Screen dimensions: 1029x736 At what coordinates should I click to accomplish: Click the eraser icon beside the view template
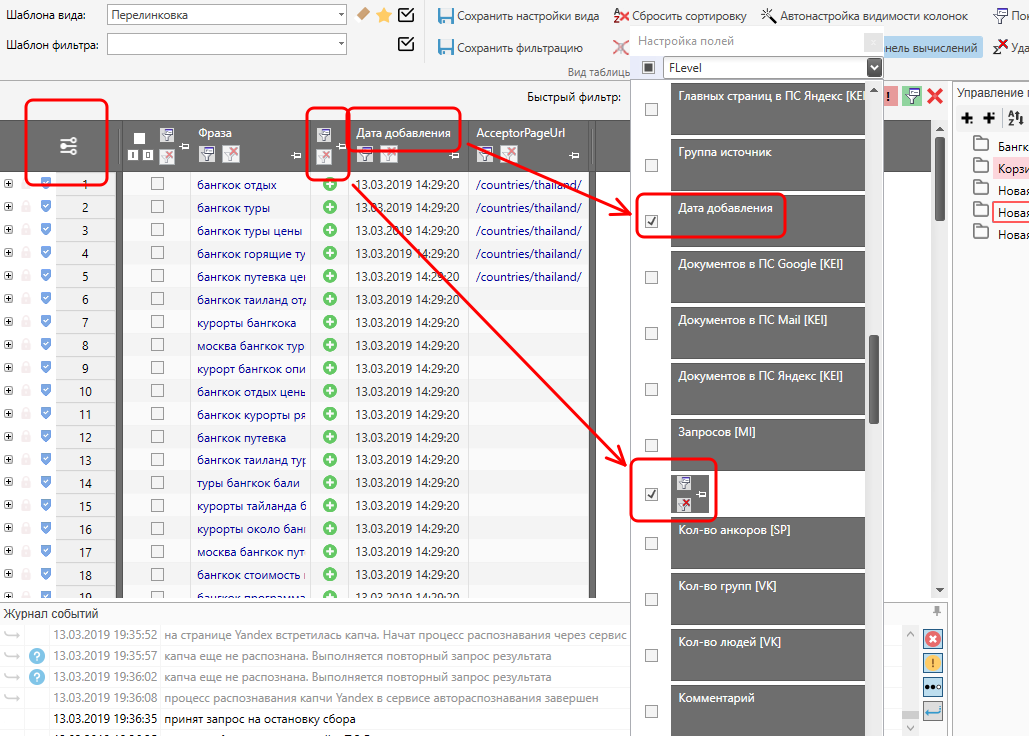[x=363, y=15]
